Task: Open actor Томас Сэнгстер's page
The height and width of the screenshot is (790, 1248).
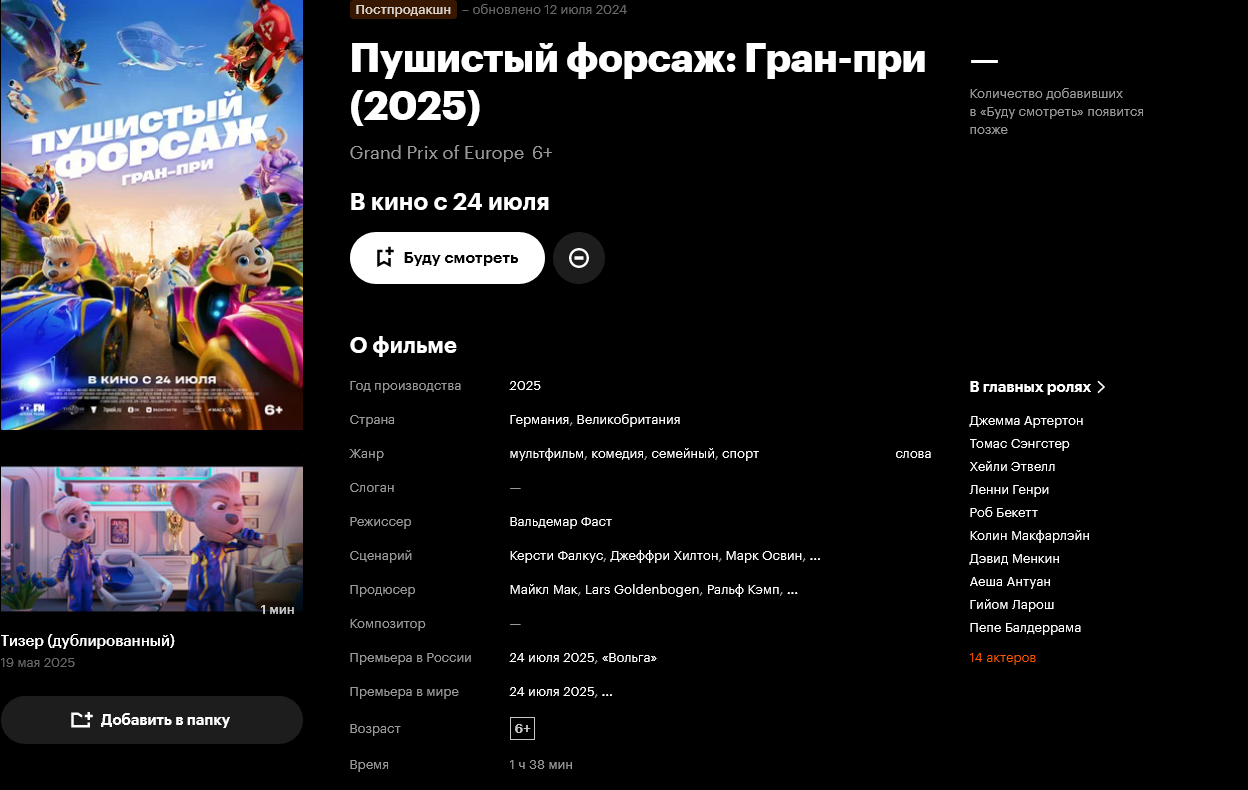Action: tap(1019, 444)
